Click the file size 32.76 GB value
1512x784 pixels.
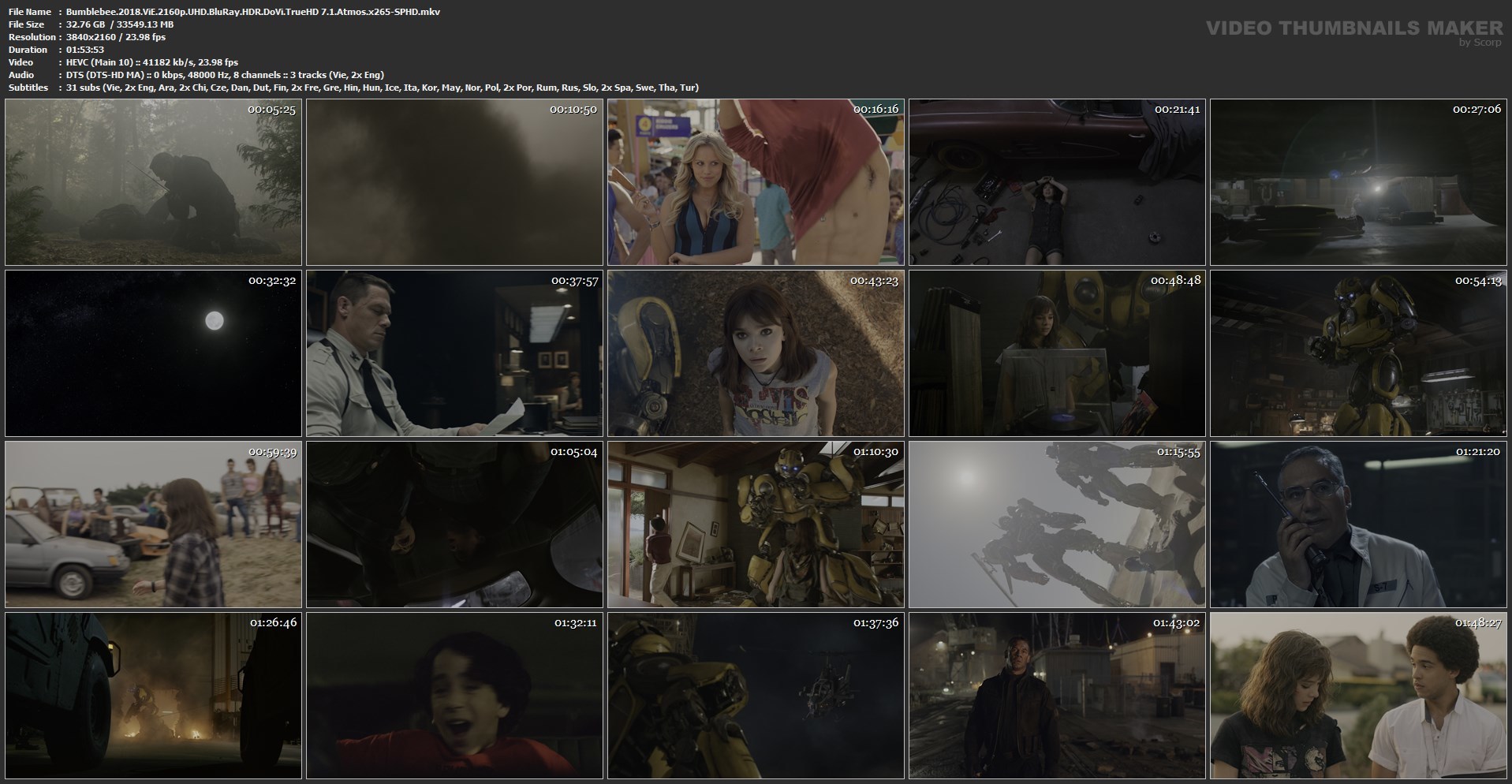(x=120, y=24)
